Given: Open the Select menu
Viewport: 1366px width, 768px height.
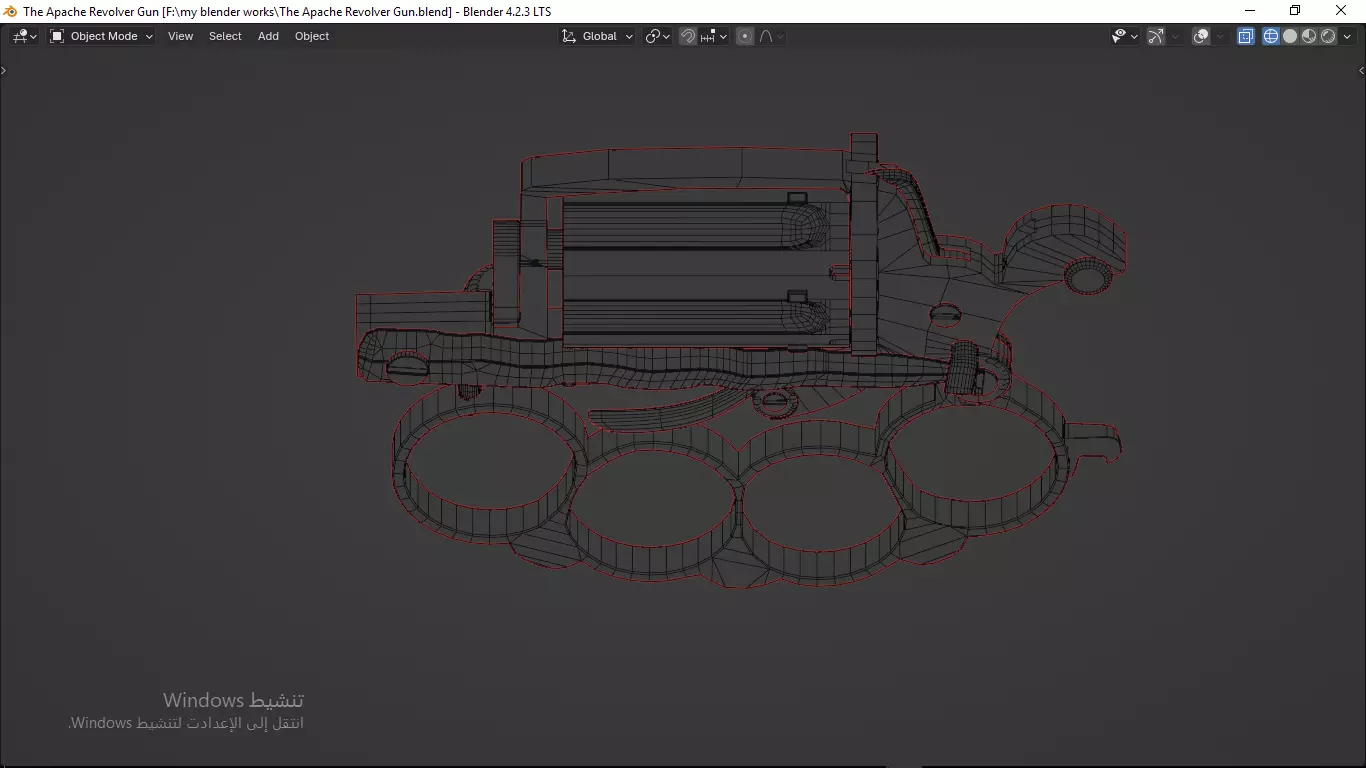Looking at the screenshot, I should coord(225,36).
